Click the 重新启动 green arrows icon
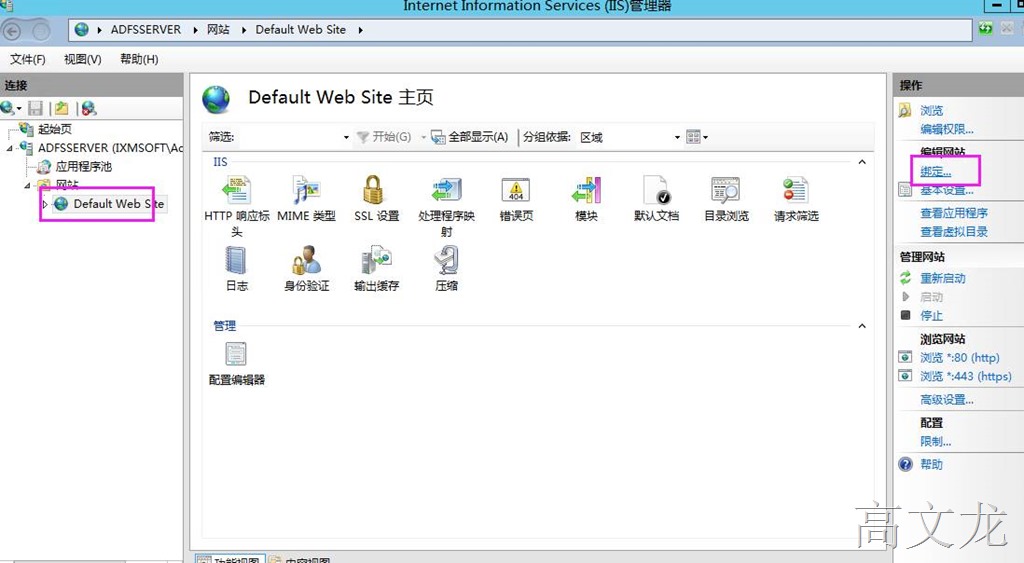Image resolution: width=1024 pixels, height=563 pixels. point(905,278)
